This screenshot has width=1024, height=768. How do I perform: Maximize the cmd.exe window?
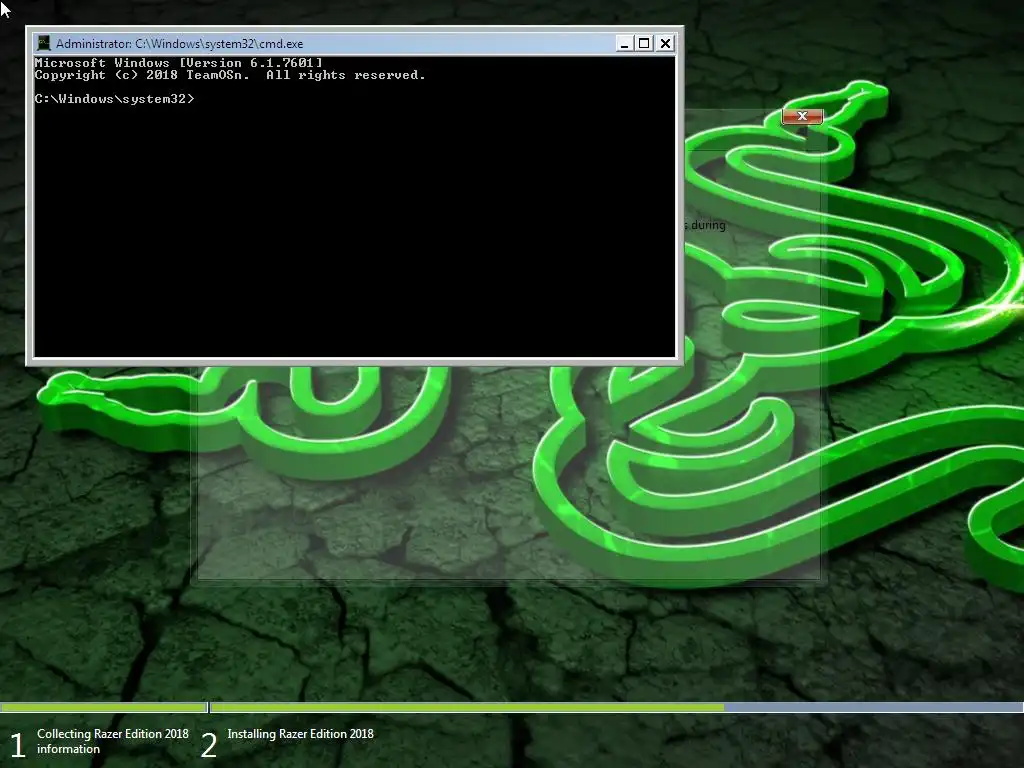point(645,43)
